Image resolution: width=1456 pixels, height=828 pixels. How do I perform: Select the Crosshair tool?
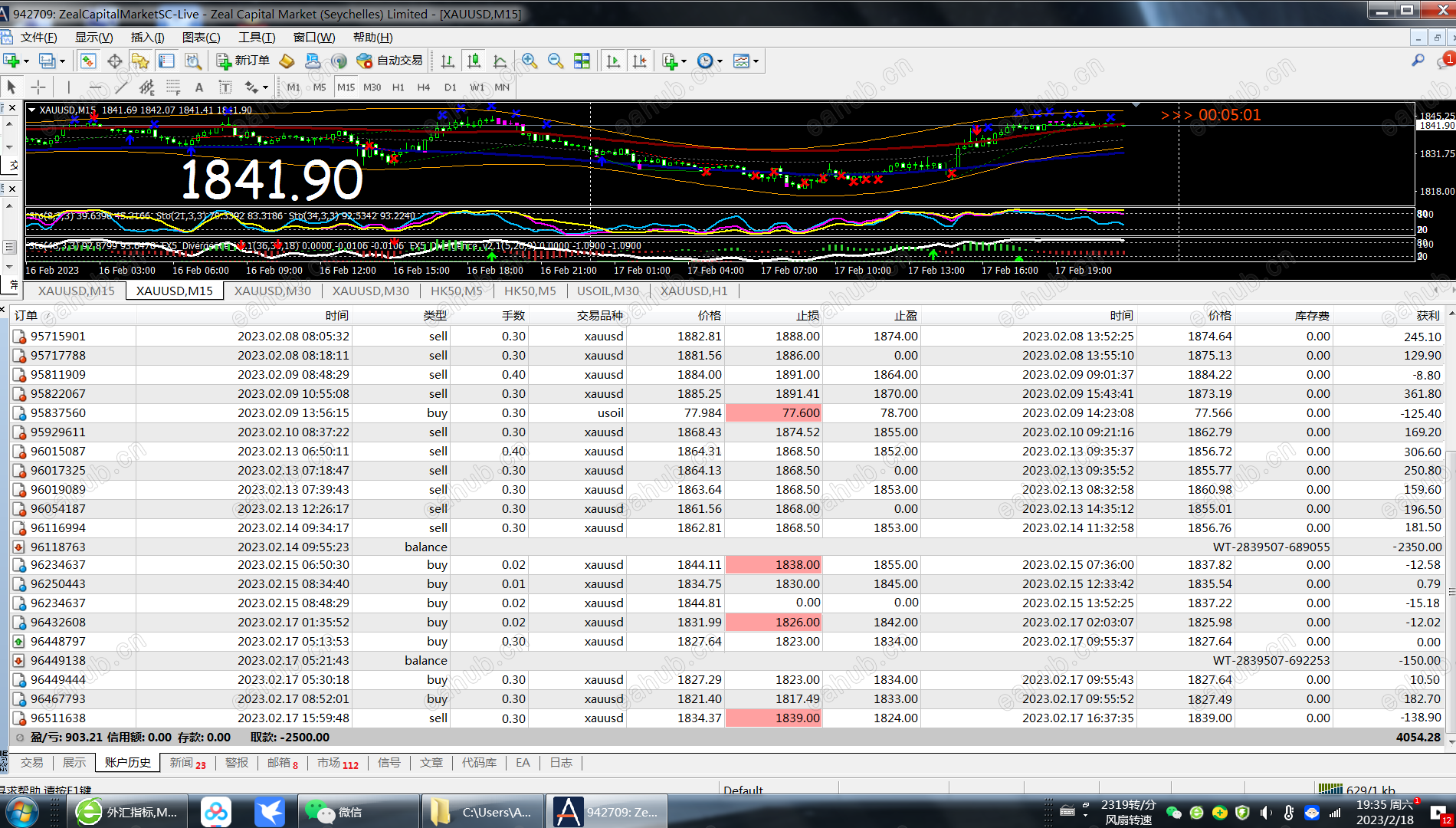(38, 87)
